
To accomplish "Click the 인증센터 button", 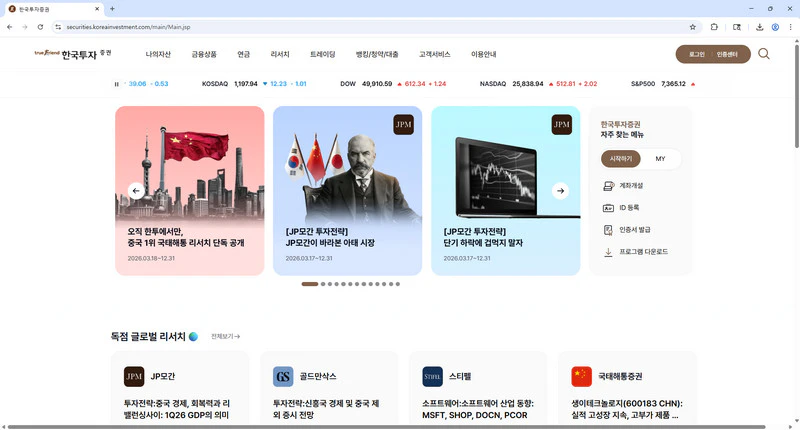I will click(x=727, y=55).
